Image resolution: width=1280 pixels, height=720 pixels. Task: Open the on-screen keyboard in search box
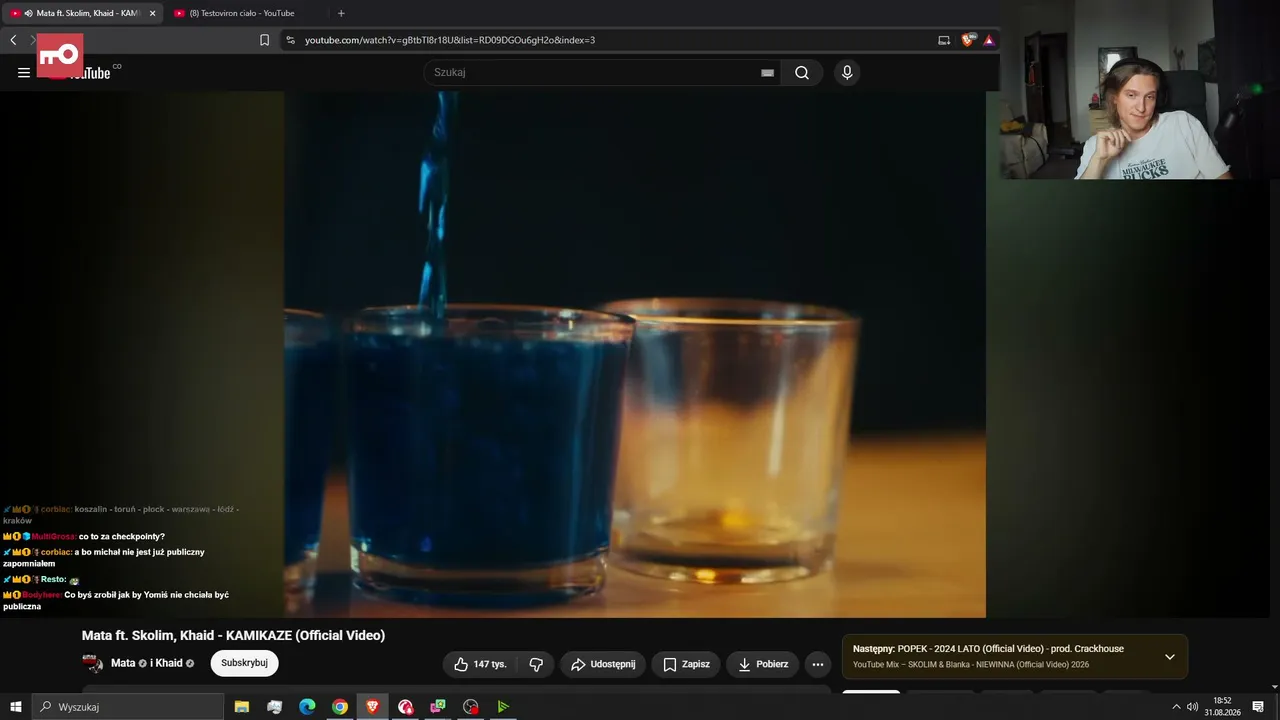(x=767, y=72)
